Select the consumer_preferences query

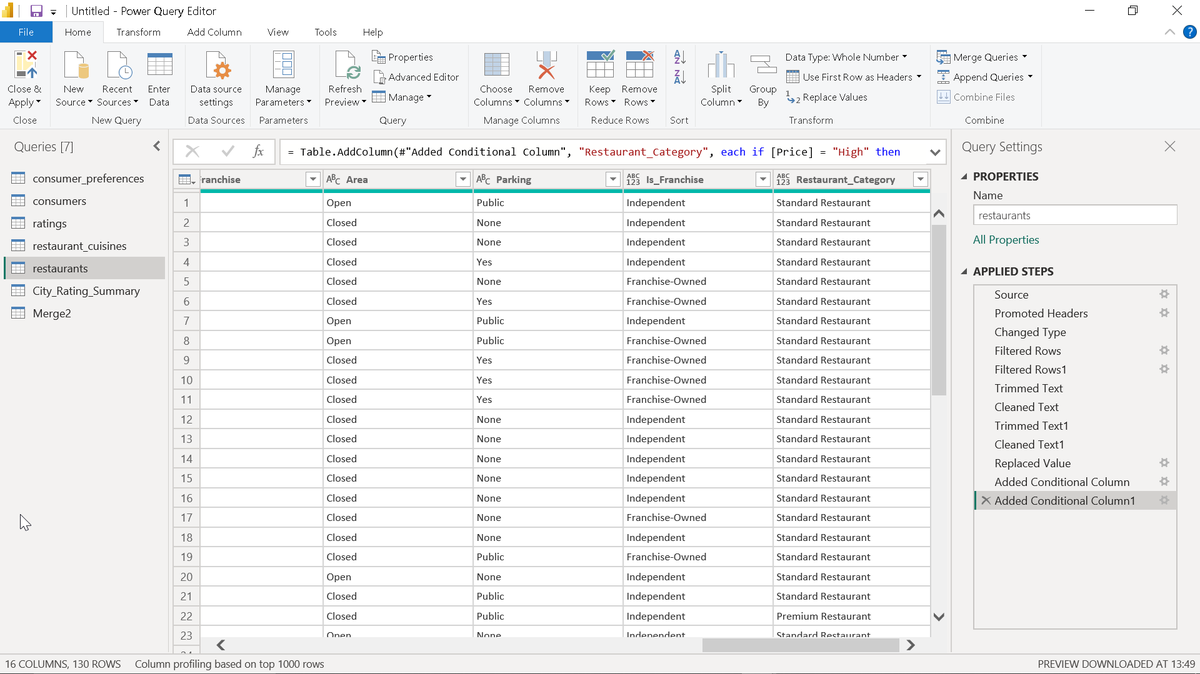pos(86,178)
